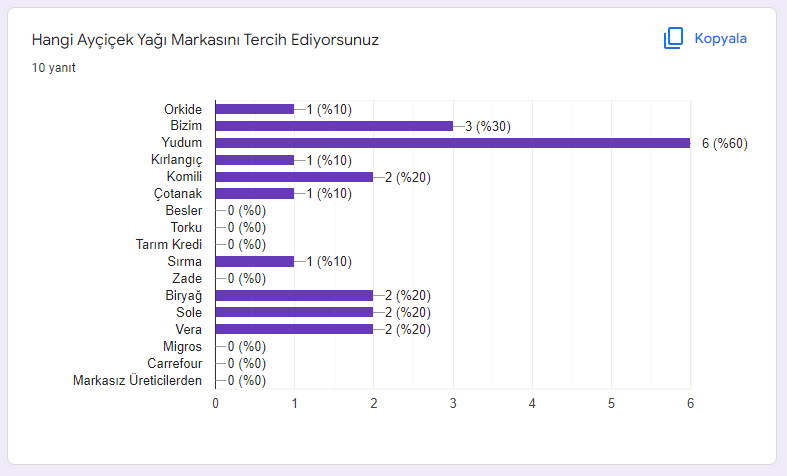The image size is (787, 476).
Task: Click the copy chart icon
Action: (672, 39)
